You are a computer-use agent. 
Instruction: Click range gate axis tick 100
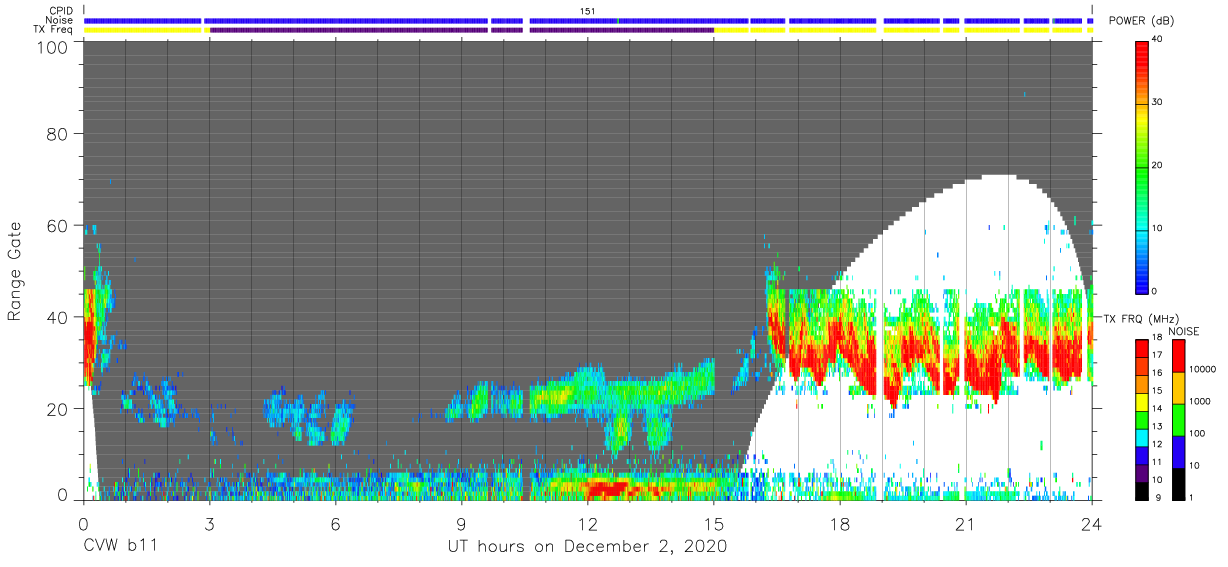(53, 46)
